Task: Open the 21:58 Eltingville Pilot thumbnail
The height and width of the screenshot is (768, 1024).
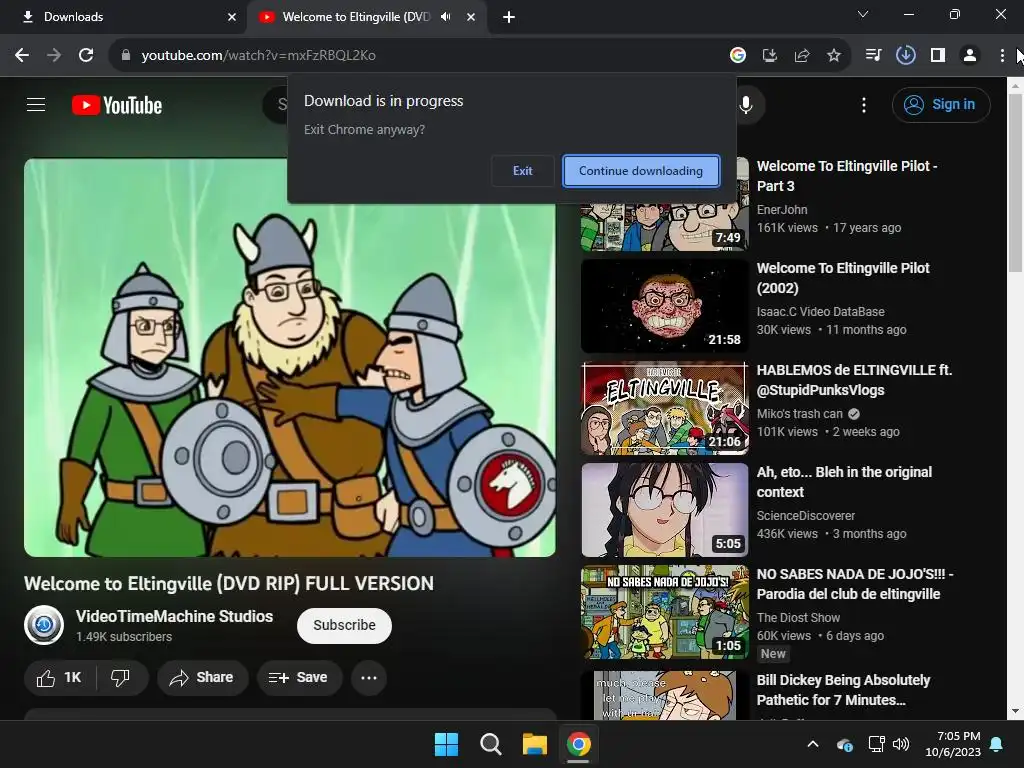Action: point(665,306)
